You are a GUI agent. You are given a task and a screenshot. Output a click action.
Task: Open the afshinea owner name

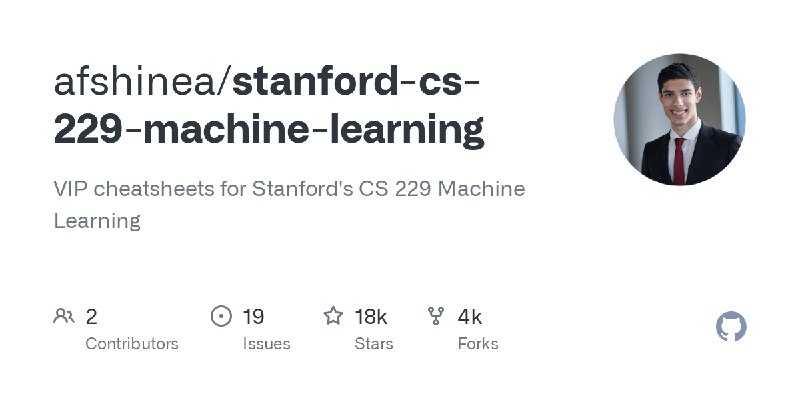135,82
